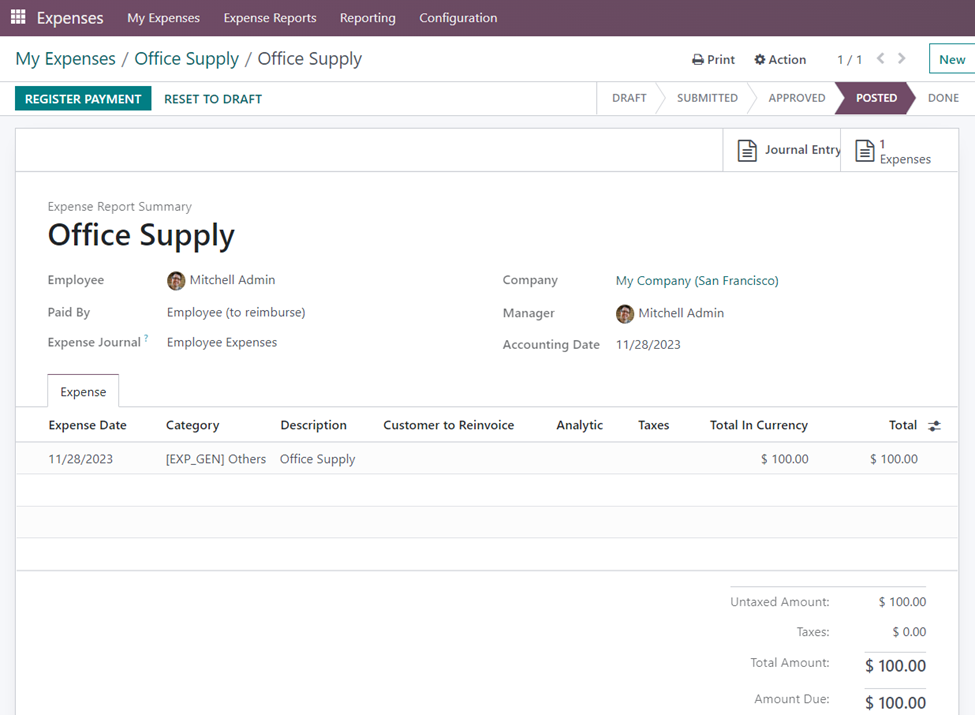Image resolution: width=975 pixels, height=715 pixels.
Task: Click the Register Payment button
Action: point(83,99)
